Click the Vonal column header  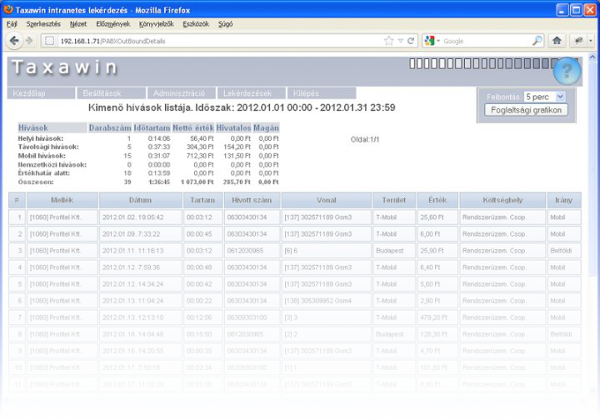click(326, 200)
